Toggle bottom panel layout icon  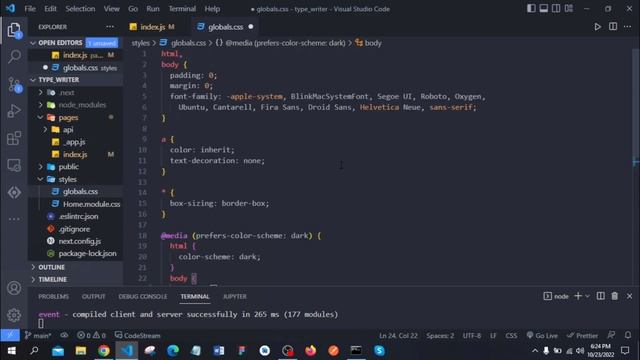coord(544,9)
